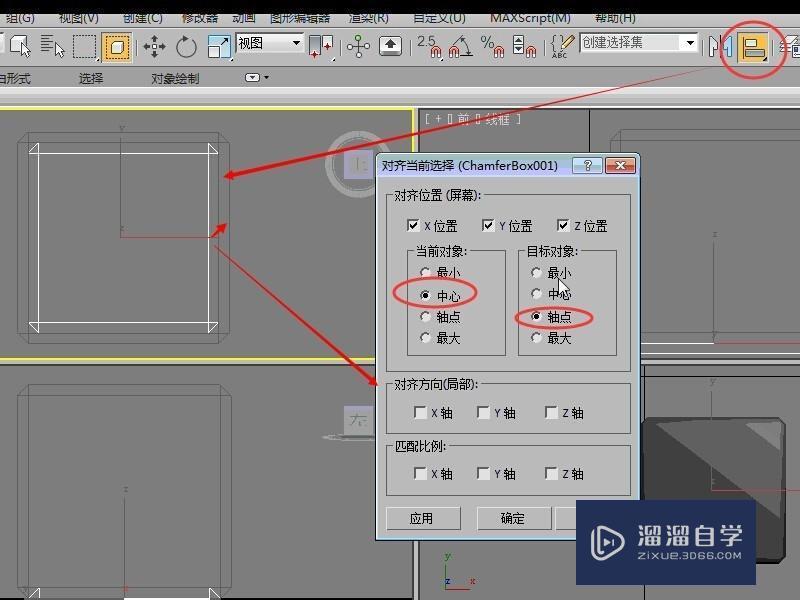Viewport: 800px width, 600px height.
Task: Open the Create menu
Action: pos(143,18)
